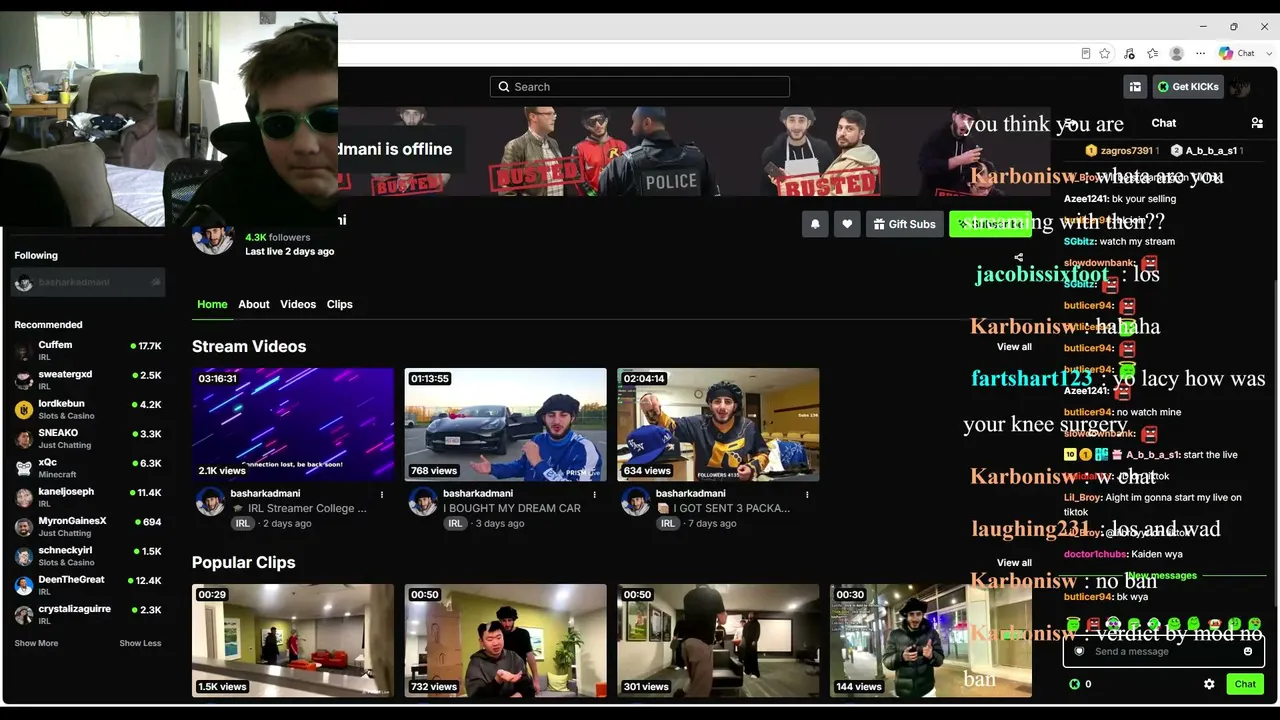Click doctor1chubs username in chat

click(1094, 554)
